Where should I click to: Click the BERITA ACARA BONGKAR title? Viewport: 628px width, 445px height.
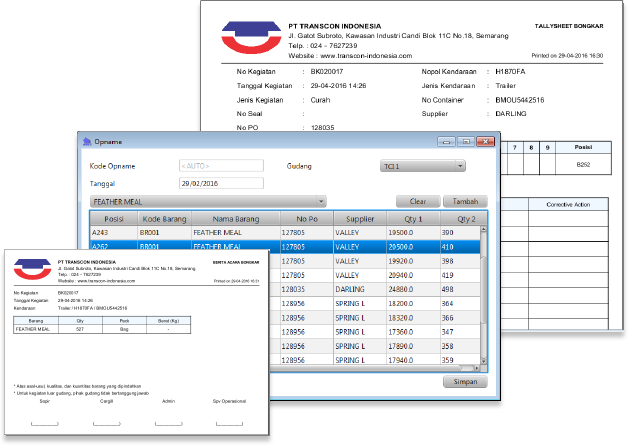[236, 262]
